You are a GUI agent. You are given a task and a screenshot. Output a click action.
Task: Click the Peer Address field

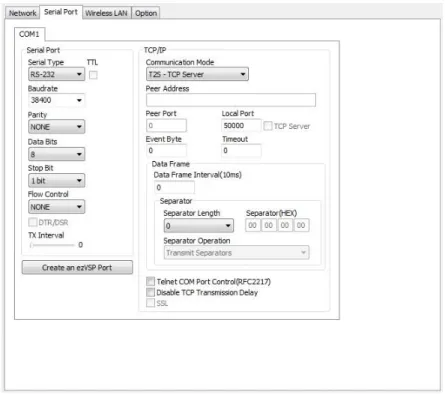tap(231, 100)
